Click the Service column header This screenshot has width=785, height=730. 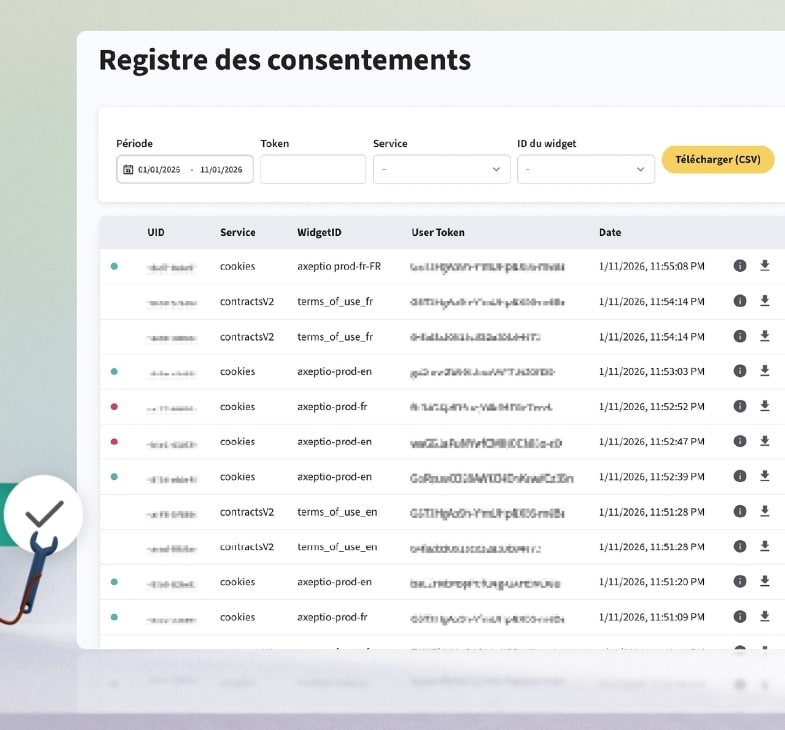point(238,232)
